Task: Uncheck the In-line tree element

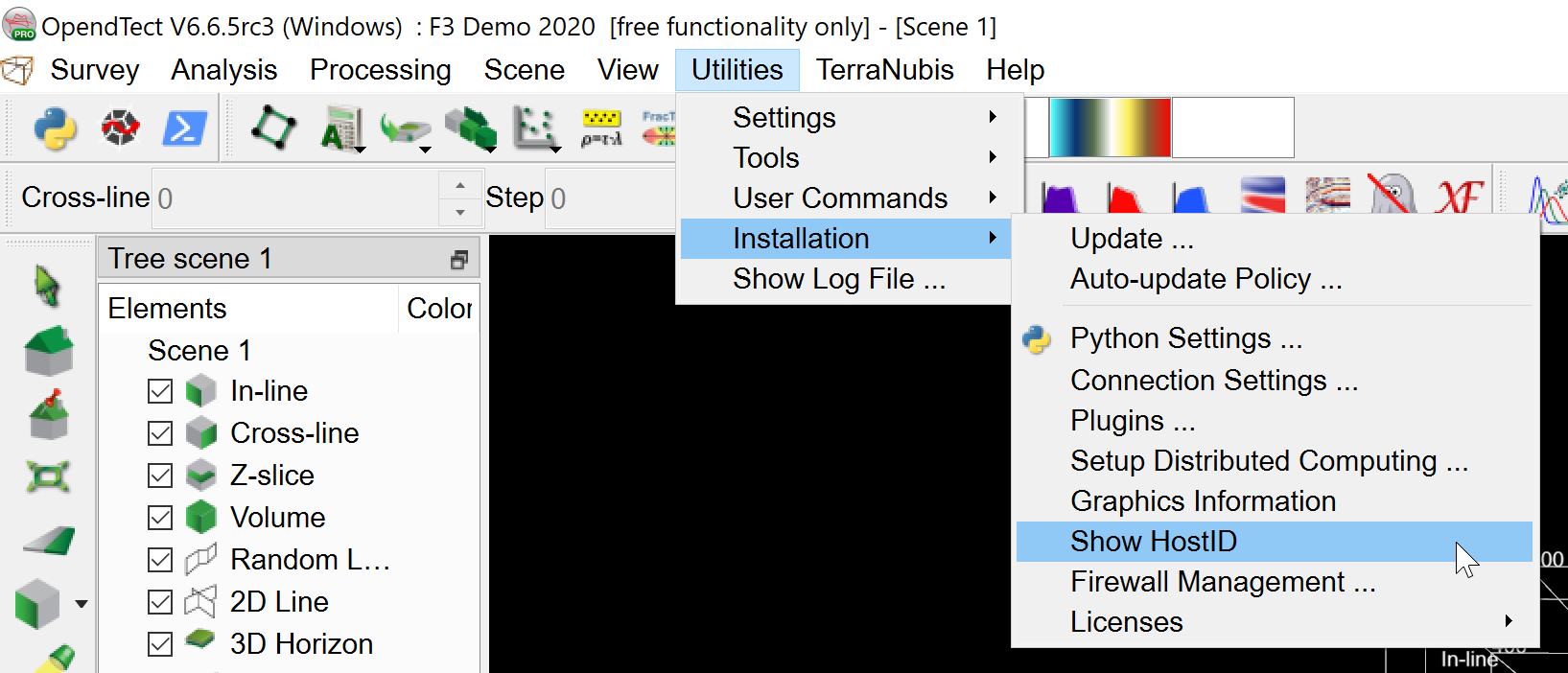Action: point(160,391)
